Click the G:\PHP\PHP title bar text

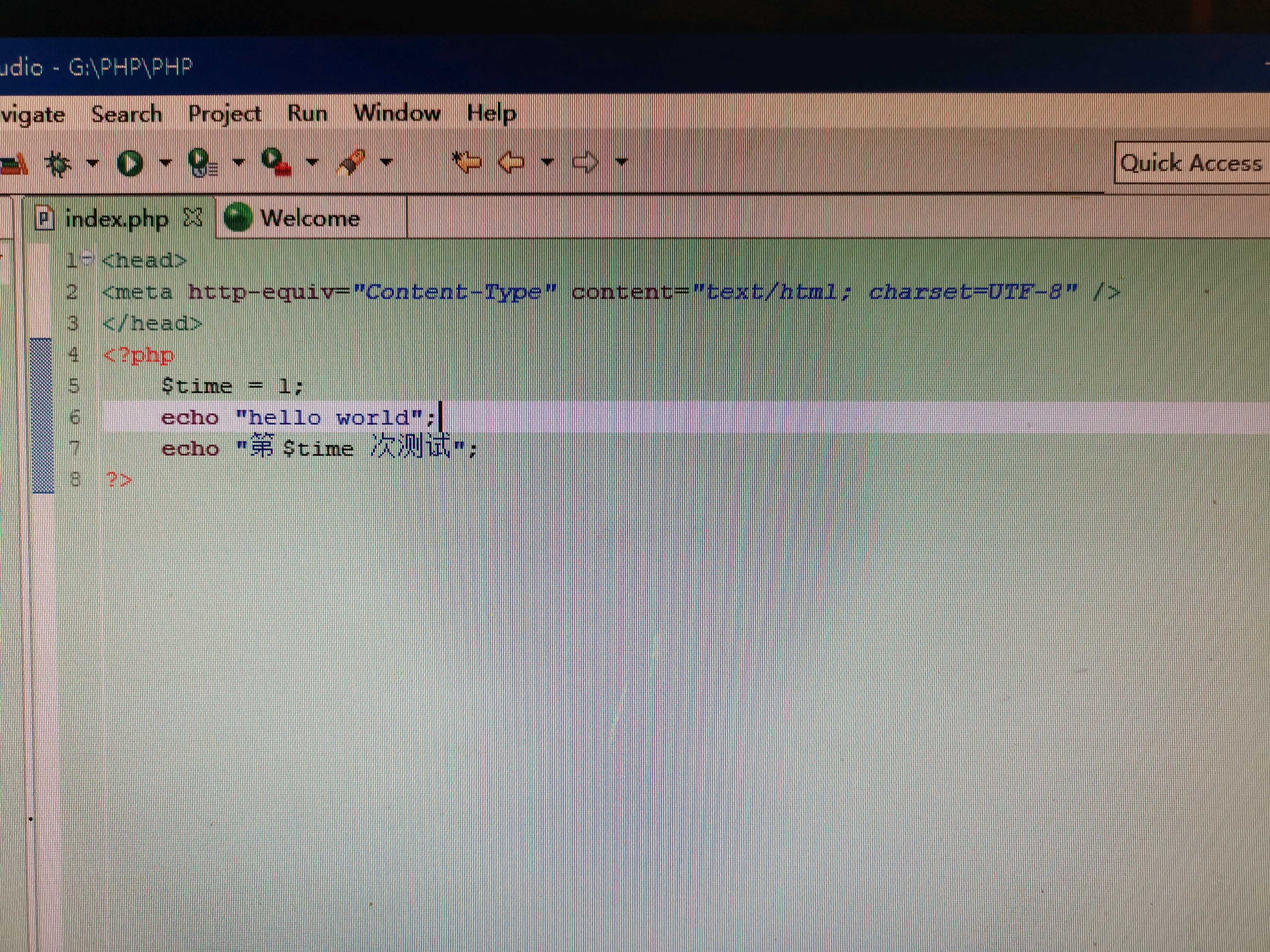[130, 67]
